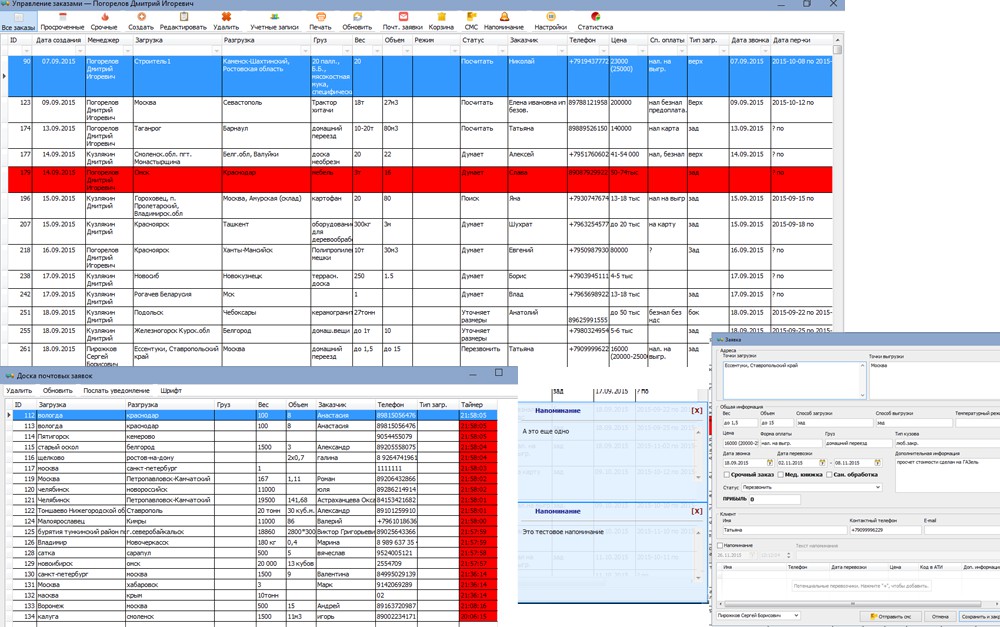
Task: Click the Сохранить и закрыть button
Action: (980, 616)
